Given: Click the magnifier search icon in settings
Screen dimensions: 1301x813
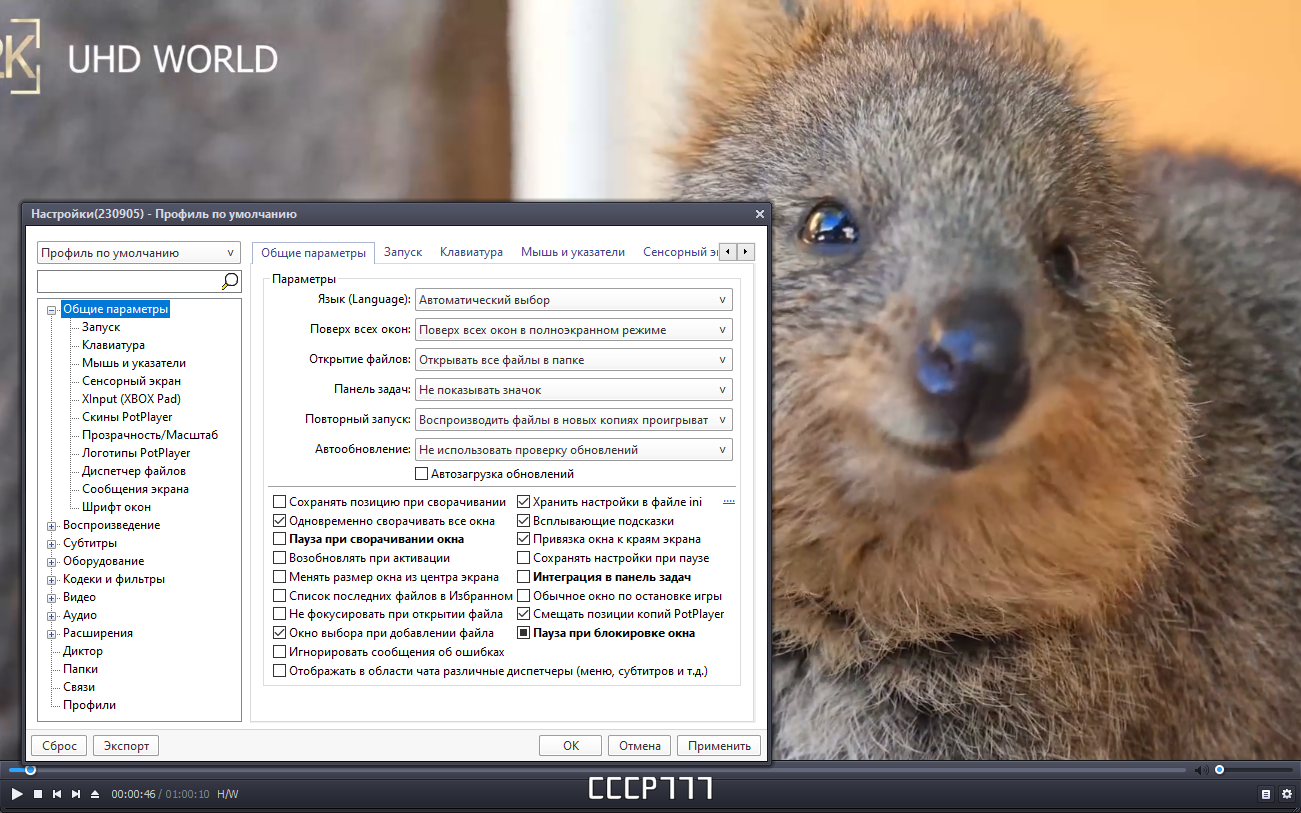Looking at the screenshot, I should 230,281.
